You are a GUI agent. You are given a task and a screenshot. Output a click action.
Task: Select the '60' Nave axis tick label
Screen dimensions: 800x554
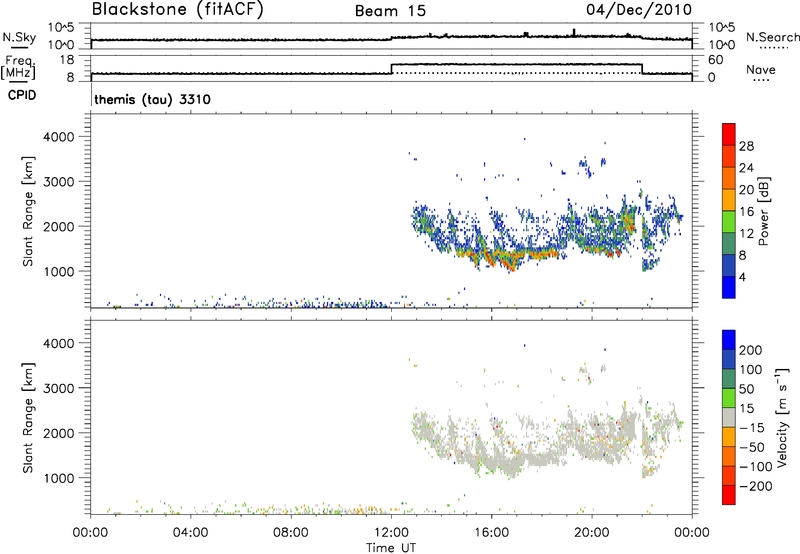pos(716,60)
